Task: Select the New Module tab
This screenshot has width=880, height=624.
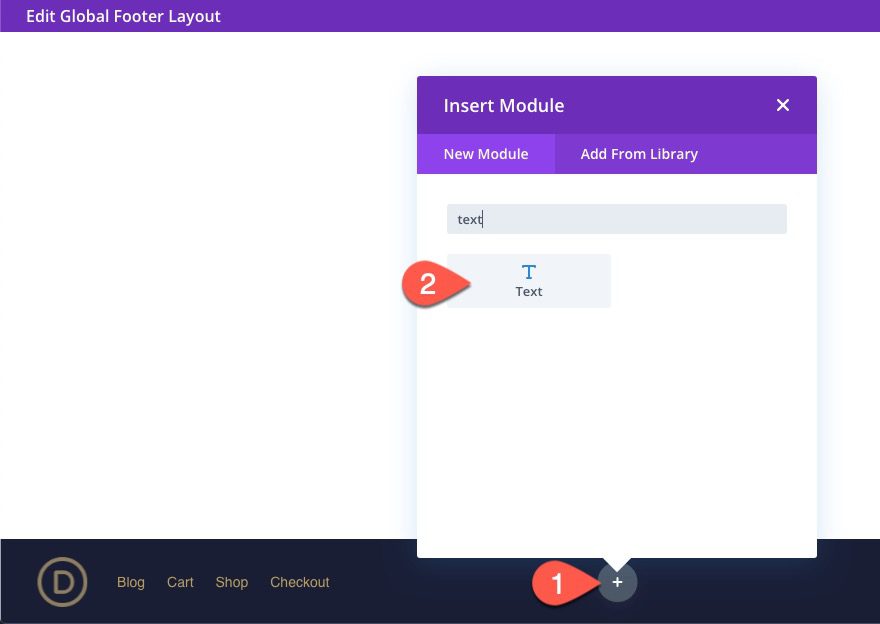Action: (x=486, y=153)
